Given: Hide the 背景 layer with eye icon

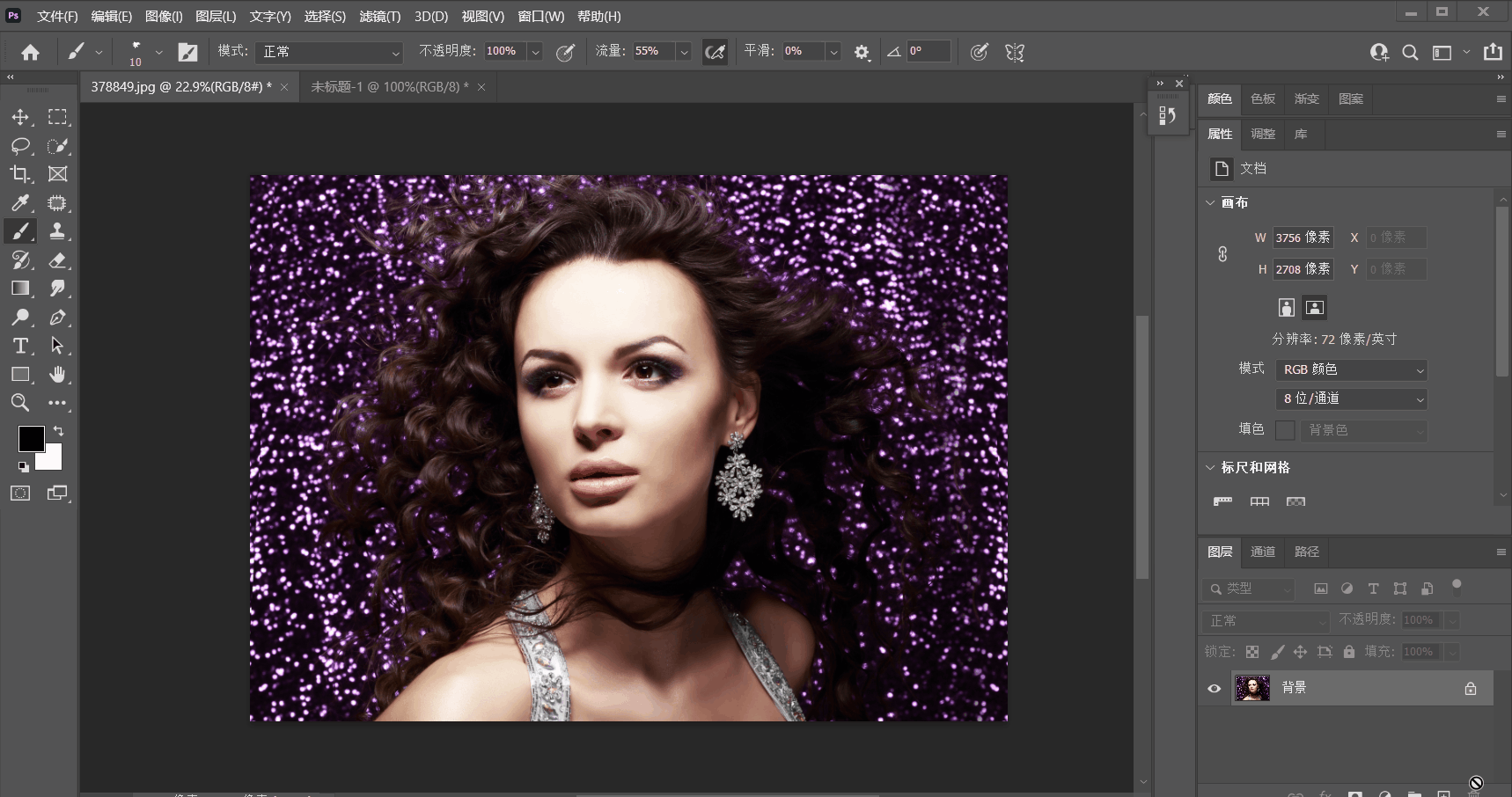Looking at the screenshot, I should [1215, 689].
